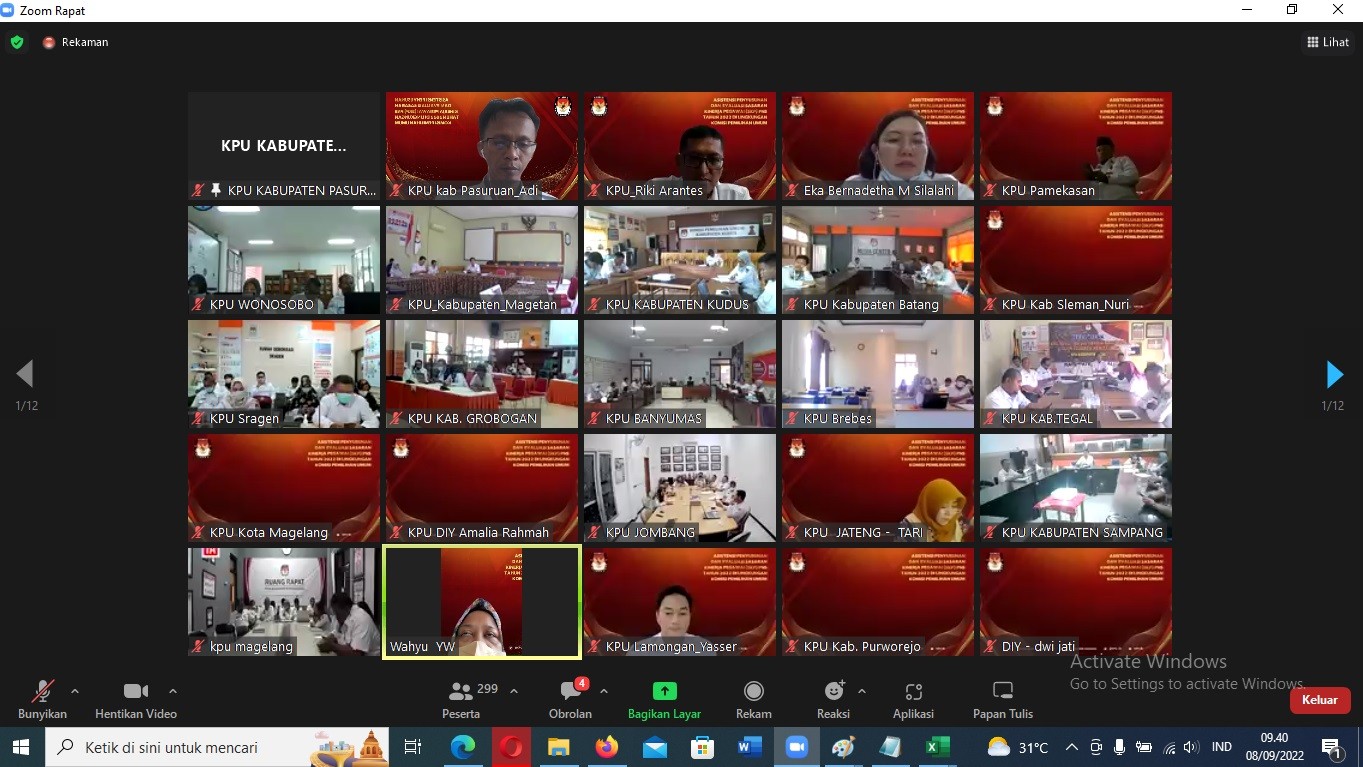
Task: Open the Reaksi reactions picker
Action: point(833,699)
